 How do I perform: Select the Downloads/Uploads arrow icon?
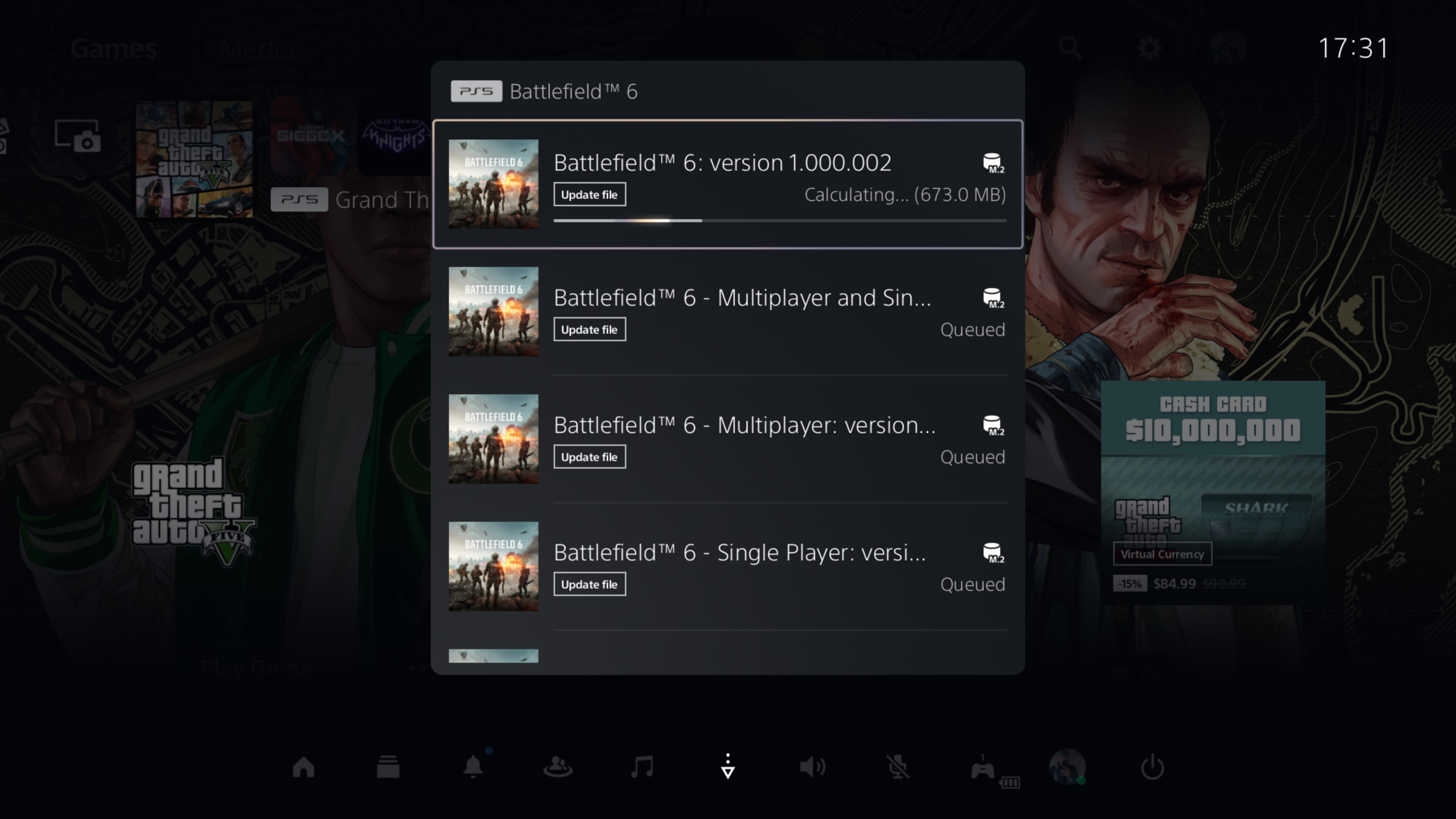(728, 767)
